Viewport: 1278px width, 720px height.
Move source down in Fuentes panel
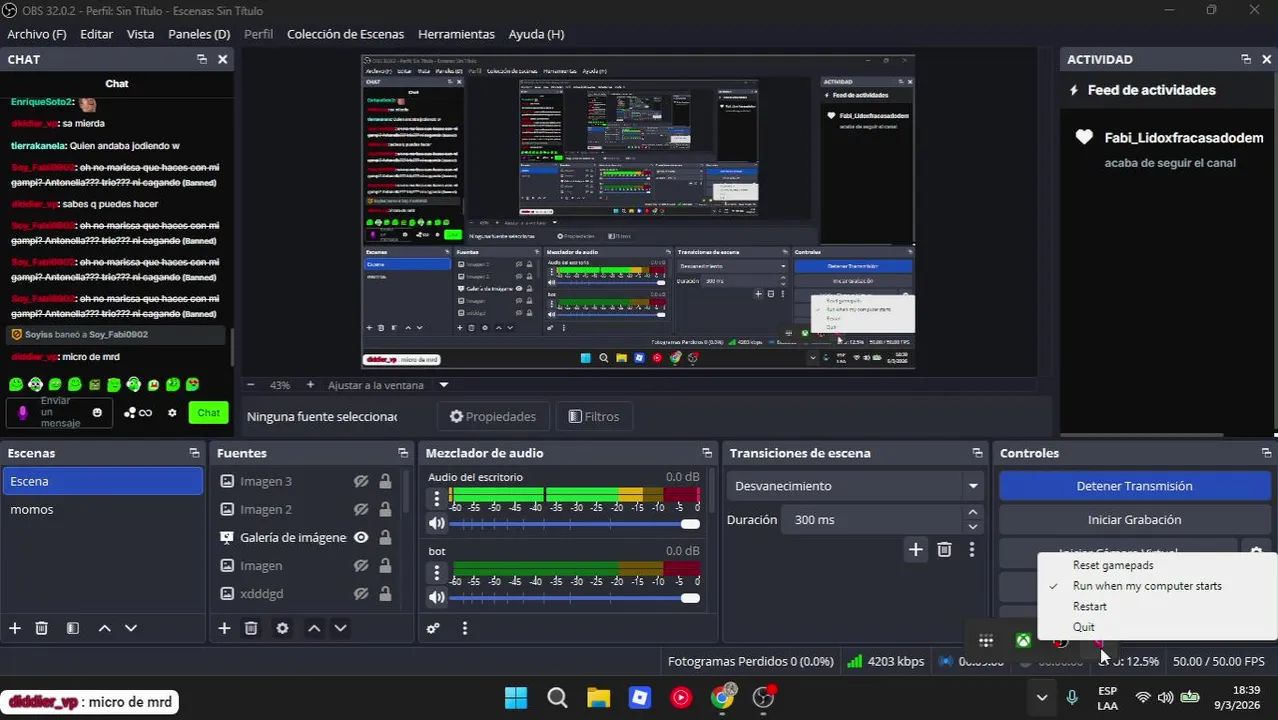[340, 628]
